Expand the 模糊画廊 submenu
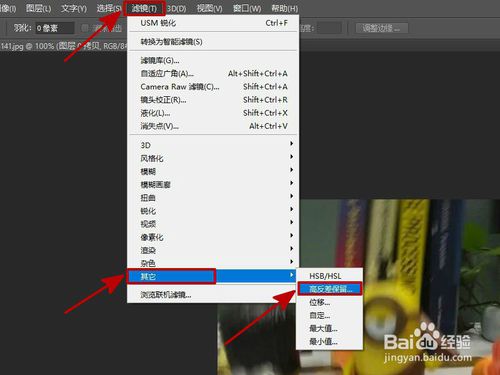Image resolution: width=500 pixels, height=375 pixels. pos(213,184)
